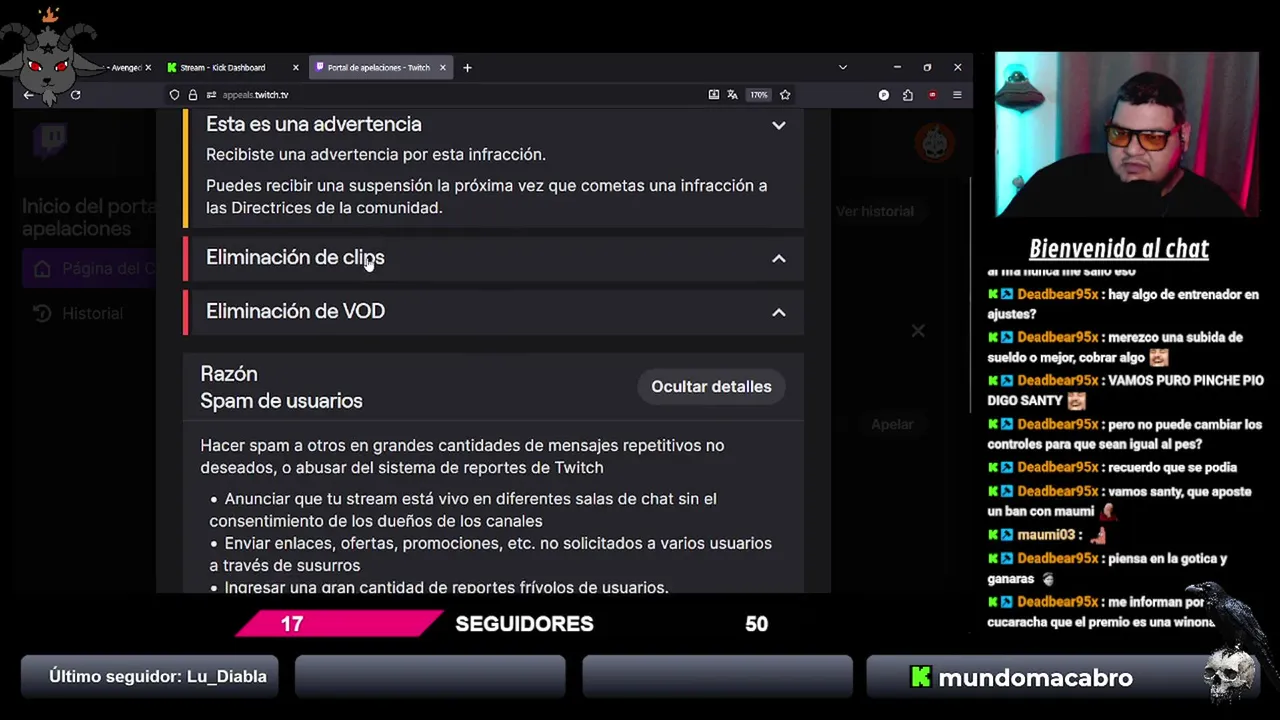Click the lock icon in the address bar

point(193,95)
